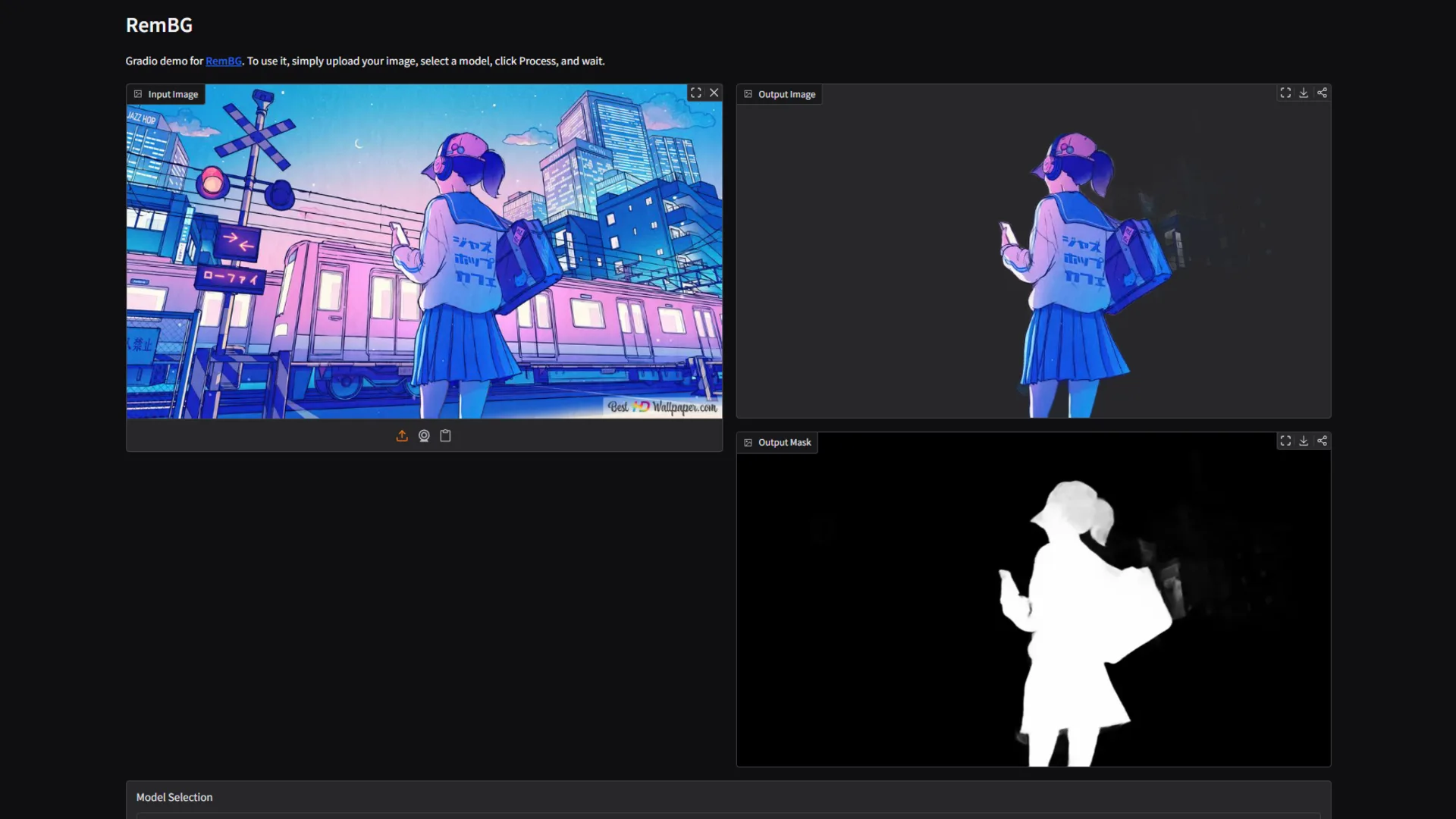
Task: Expand the Input Image to fullscreen
Action: 695,93
